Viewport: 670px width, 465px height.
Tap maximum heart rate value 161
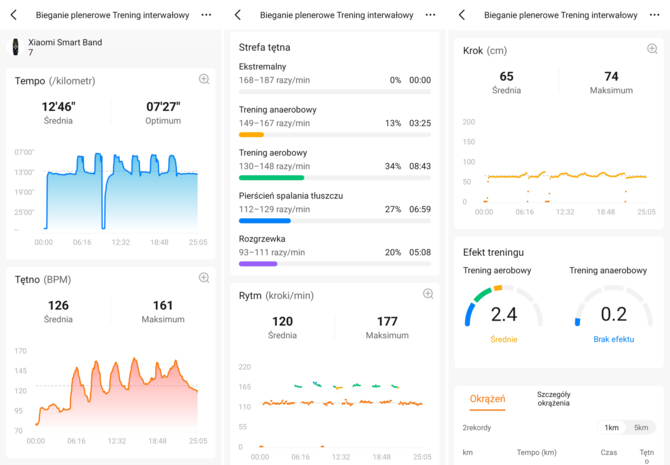163,305
